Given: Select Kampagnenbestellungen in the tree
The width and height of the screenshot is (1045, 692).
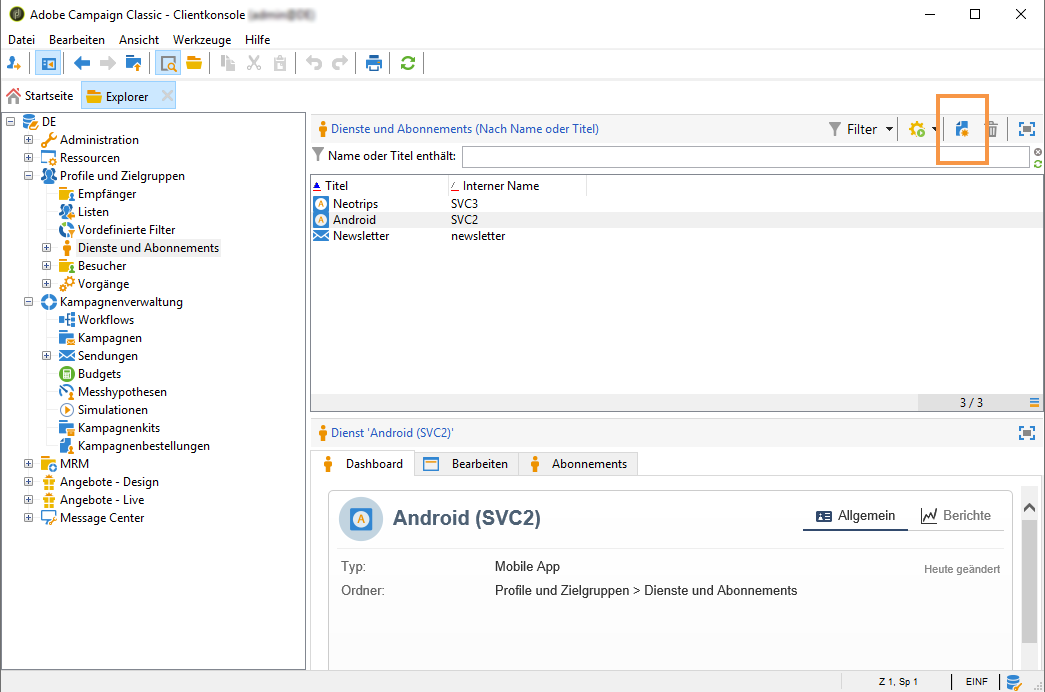Looking at the screenshot, I should (144, 445).
